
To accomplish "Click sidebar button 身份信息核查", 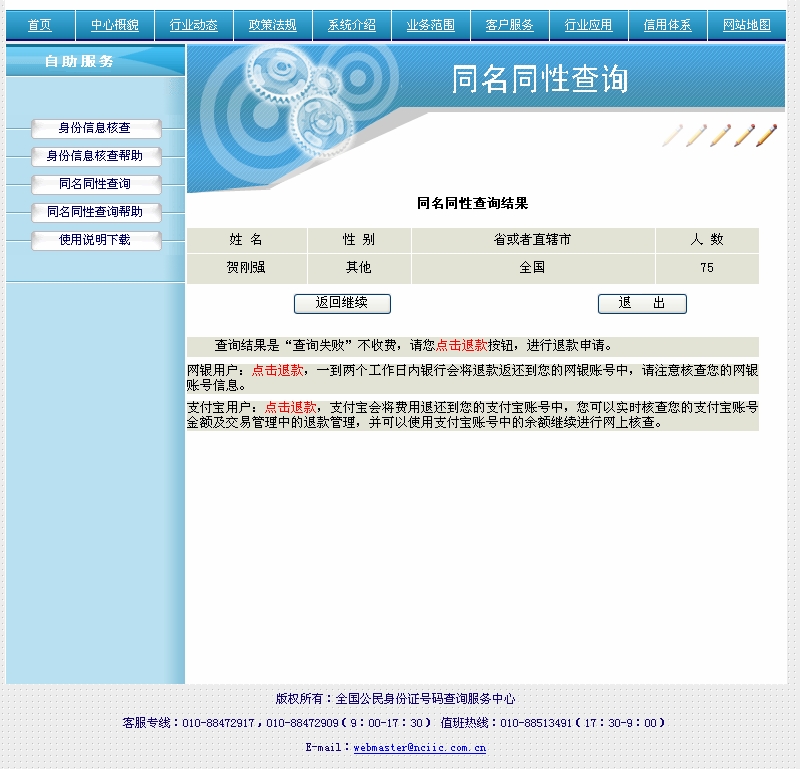I will point(96,128).
